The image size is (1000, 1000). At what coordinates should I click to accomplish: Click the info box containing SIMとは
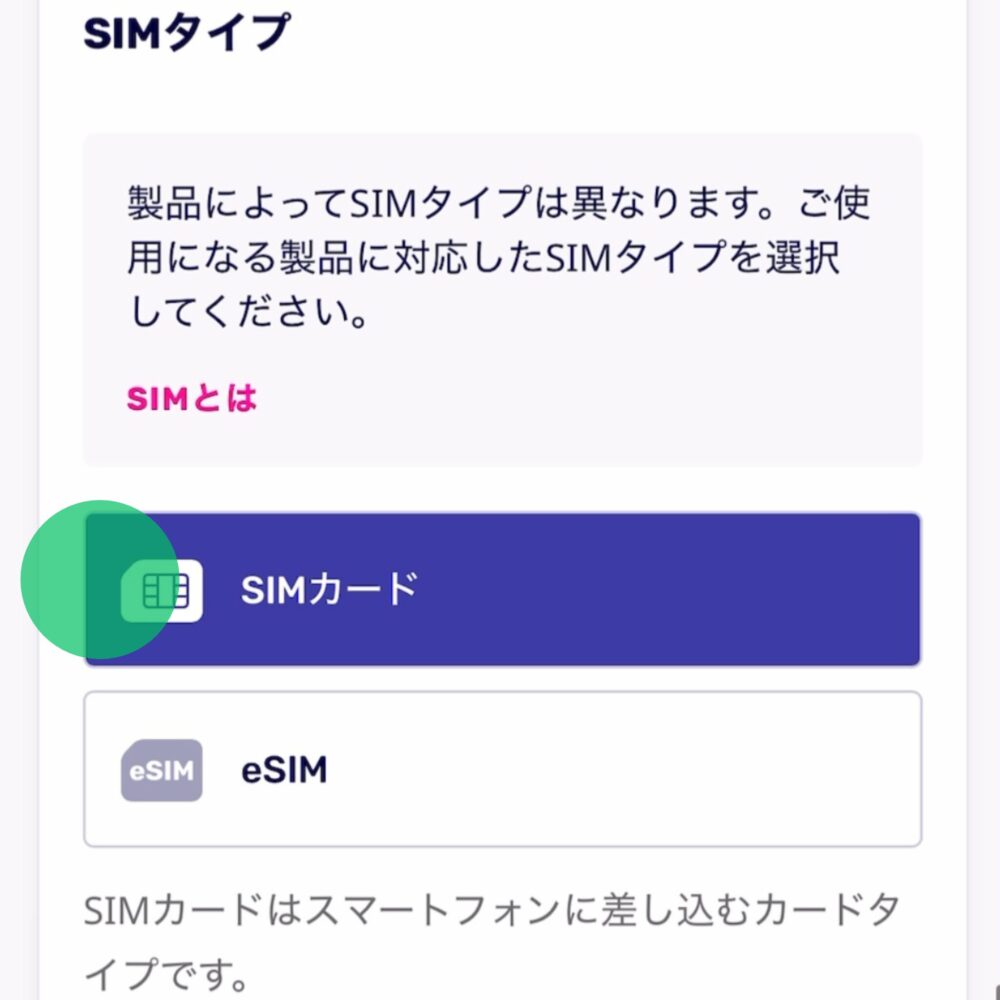point(503,300)
